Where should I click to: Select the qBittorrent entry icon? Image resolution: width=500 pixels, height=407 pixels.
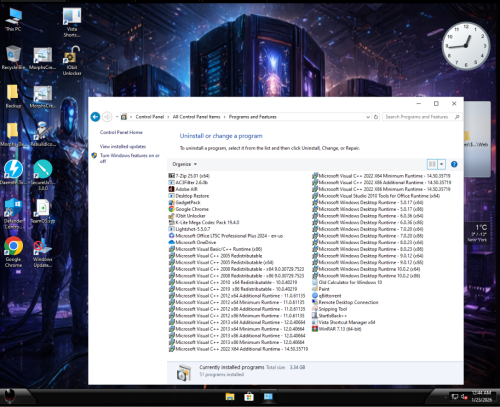pyautogui.click(x=315, y=296)
